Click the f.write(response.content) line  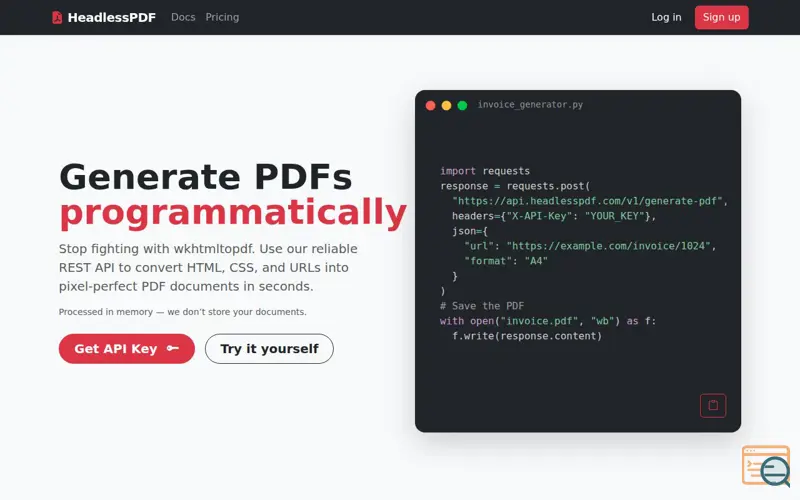point(527,336)
